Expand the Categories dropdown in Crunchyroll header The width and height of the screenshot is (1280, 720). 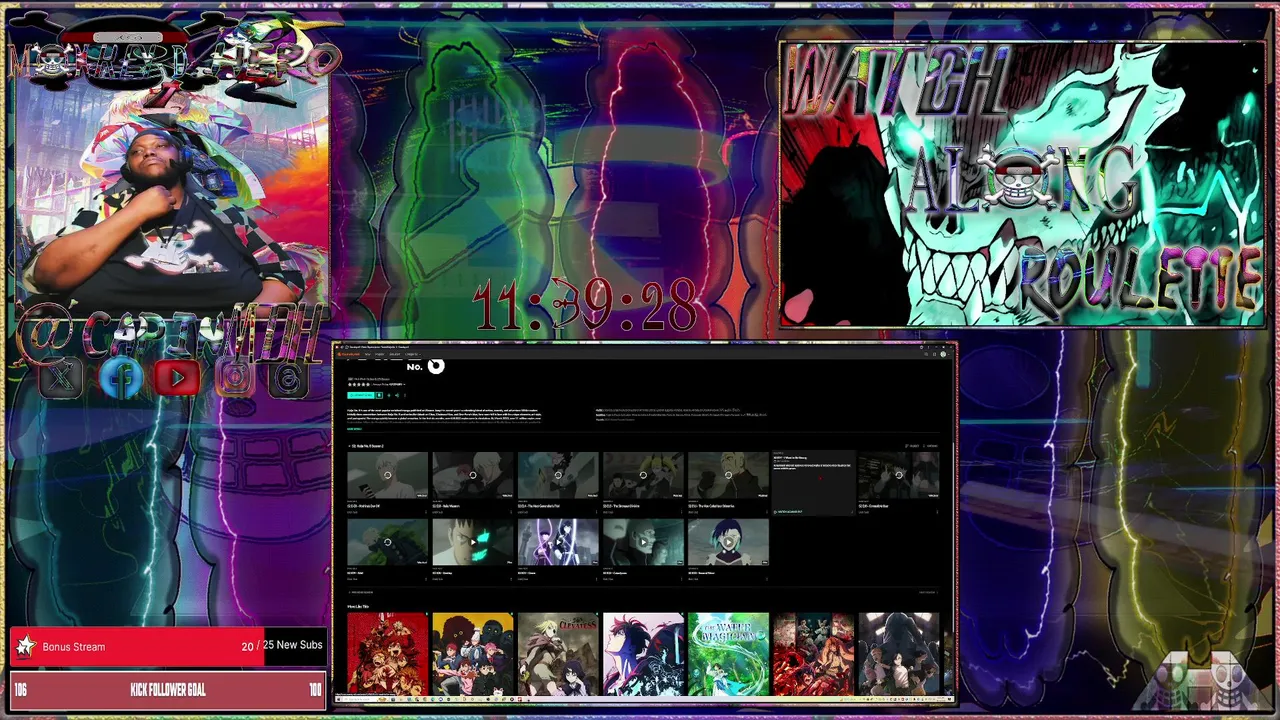tap(412, 354)
